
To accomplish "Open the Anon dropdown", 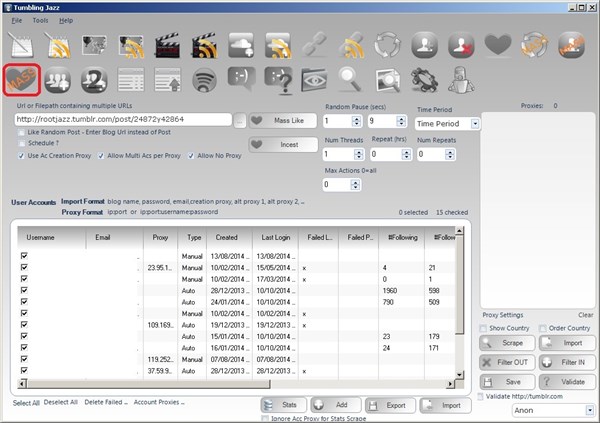I will point(590,410).
